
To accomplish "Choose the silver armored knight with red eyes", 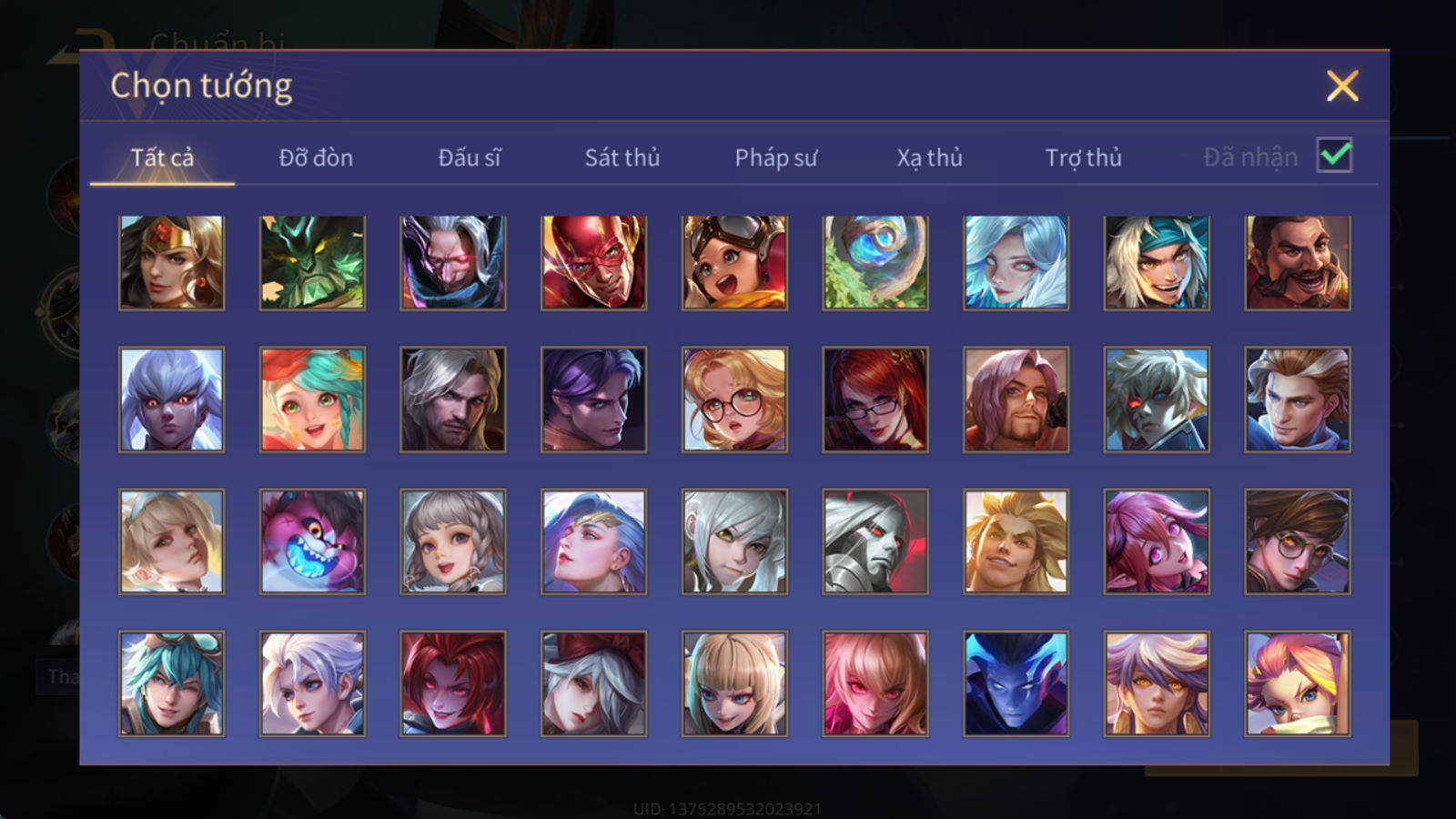I will [875, 541].
